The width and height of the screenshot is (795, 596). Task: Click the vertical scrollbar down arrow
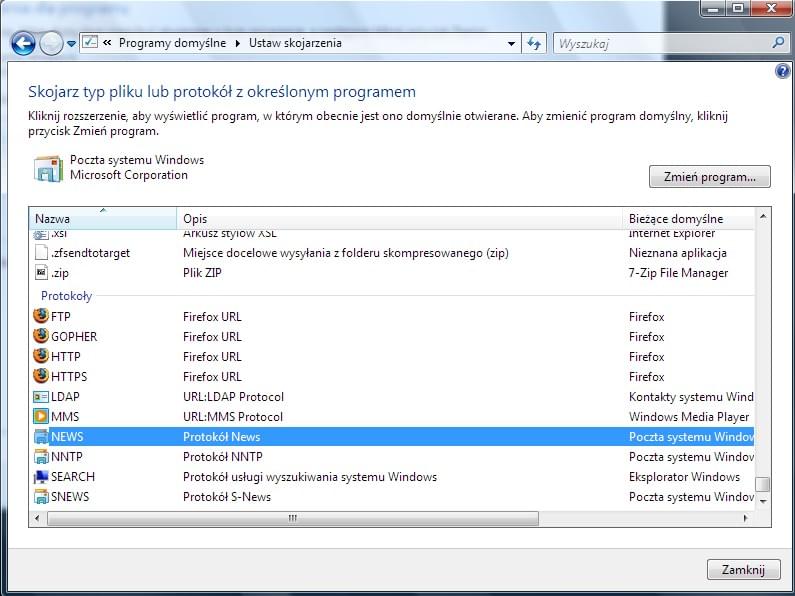763,501
